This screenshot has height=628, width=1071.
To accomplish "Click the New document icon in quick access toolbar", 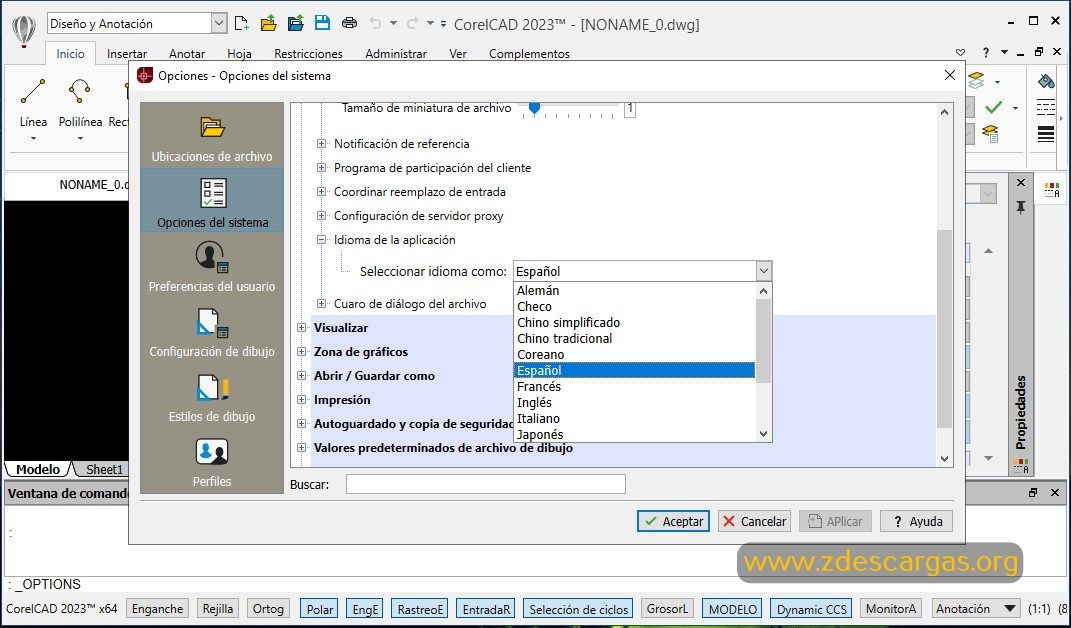I will click(241, 23).
